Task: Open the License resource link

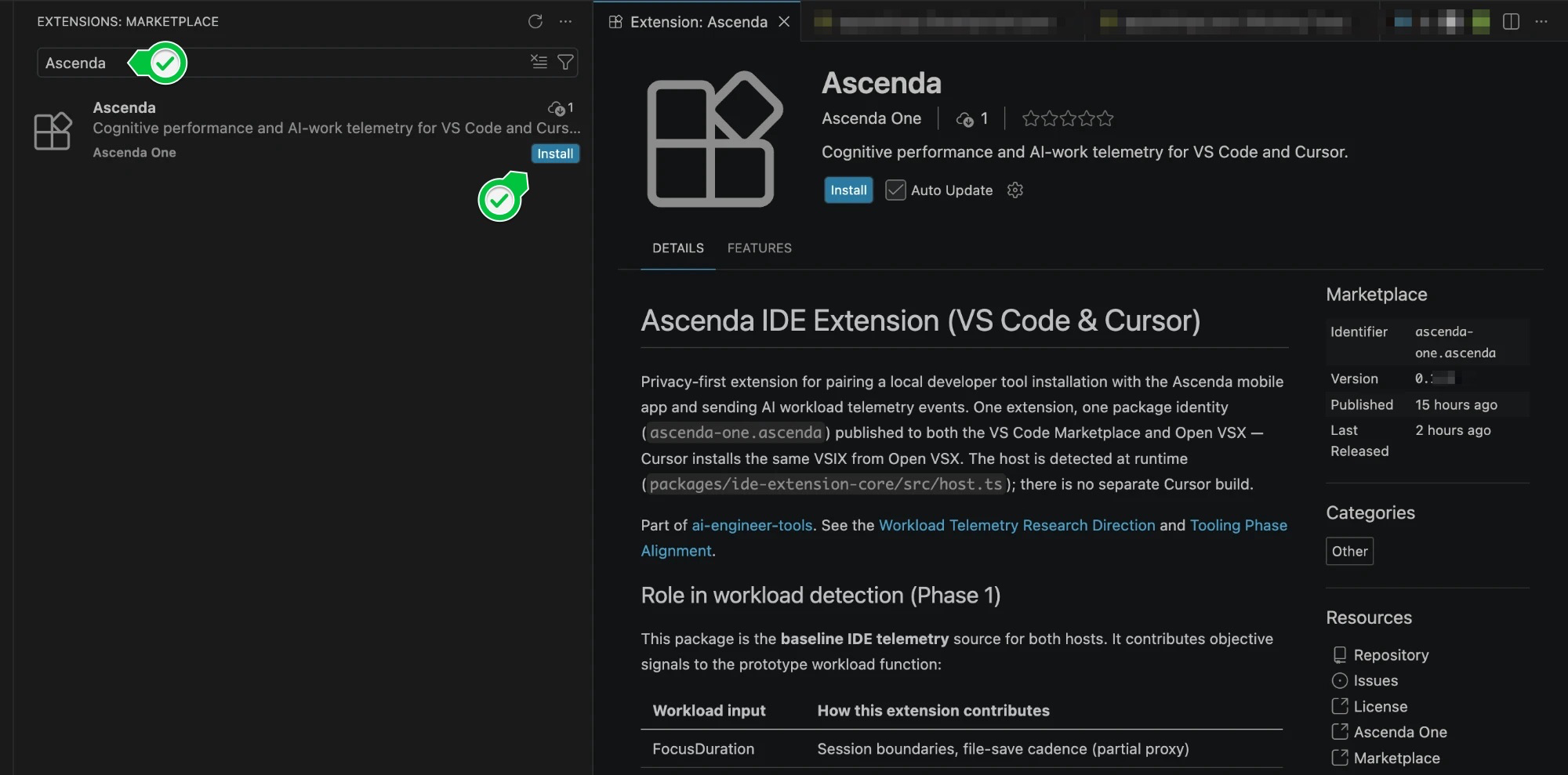Action: pos(1381,707)
